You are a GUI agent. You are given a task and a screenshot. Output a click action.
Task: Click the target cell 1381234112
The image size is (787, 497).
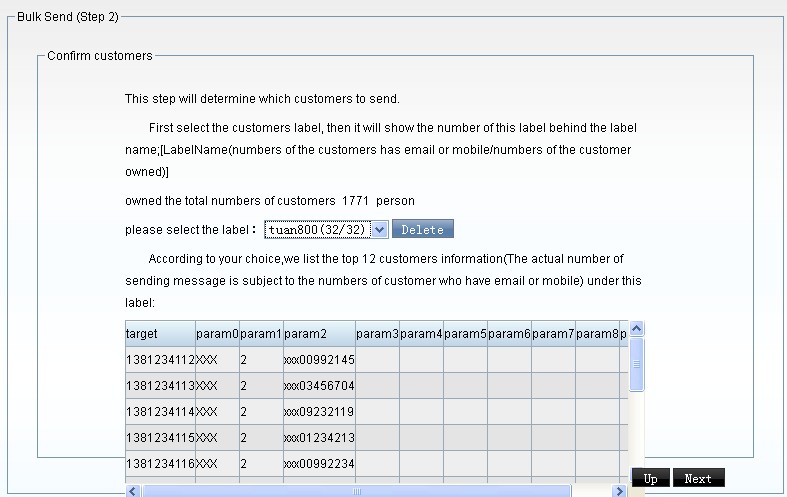pyautogui.click(x=160, y=359)
